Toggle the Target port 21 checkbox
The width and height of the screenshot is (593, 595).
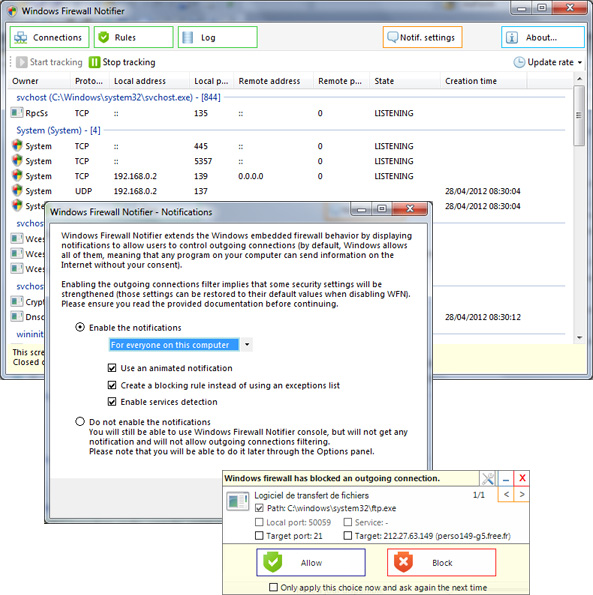click(x=259, y=536)
